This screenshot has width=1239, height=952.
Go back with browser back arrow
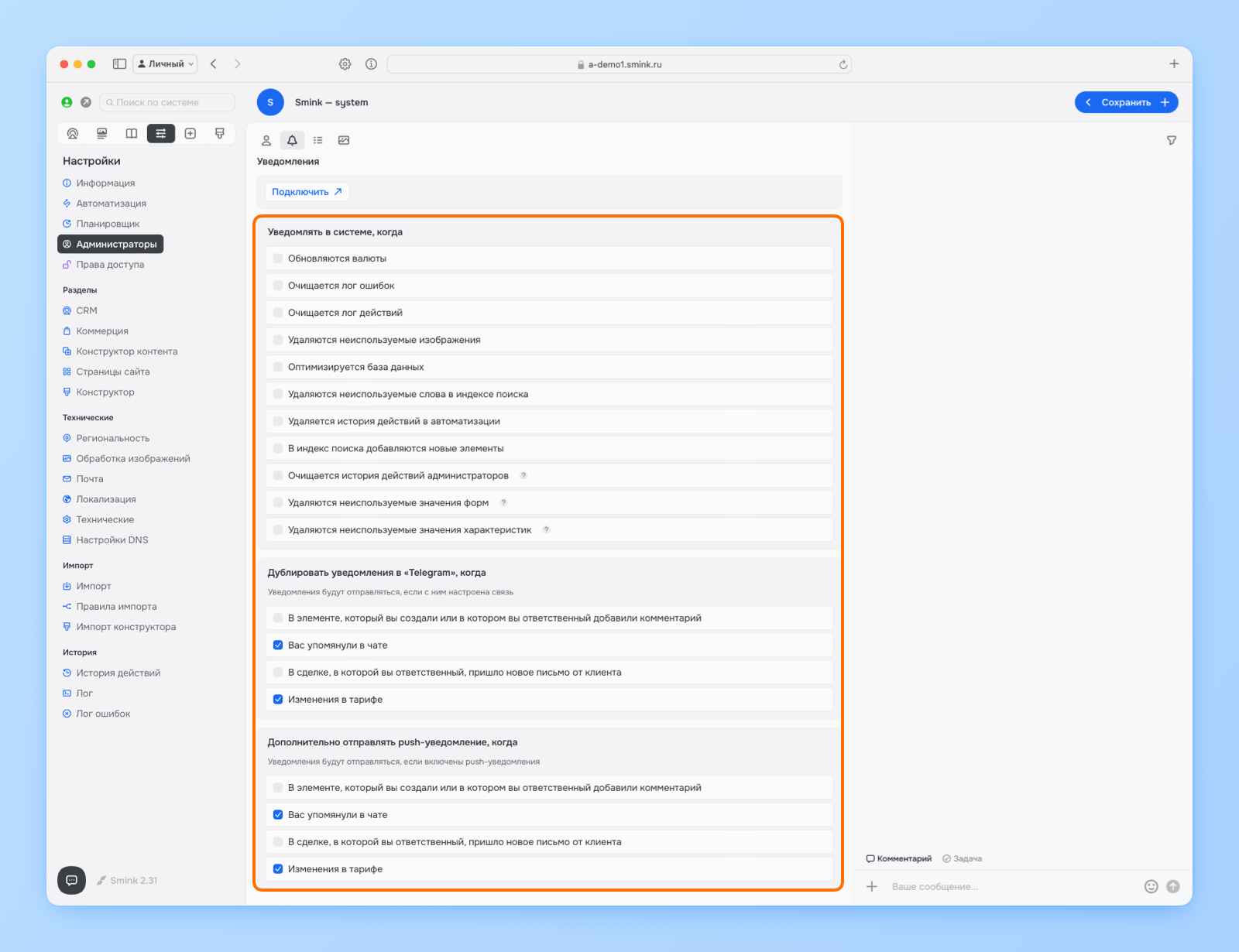pyautogui.click(x=214, y=64)
